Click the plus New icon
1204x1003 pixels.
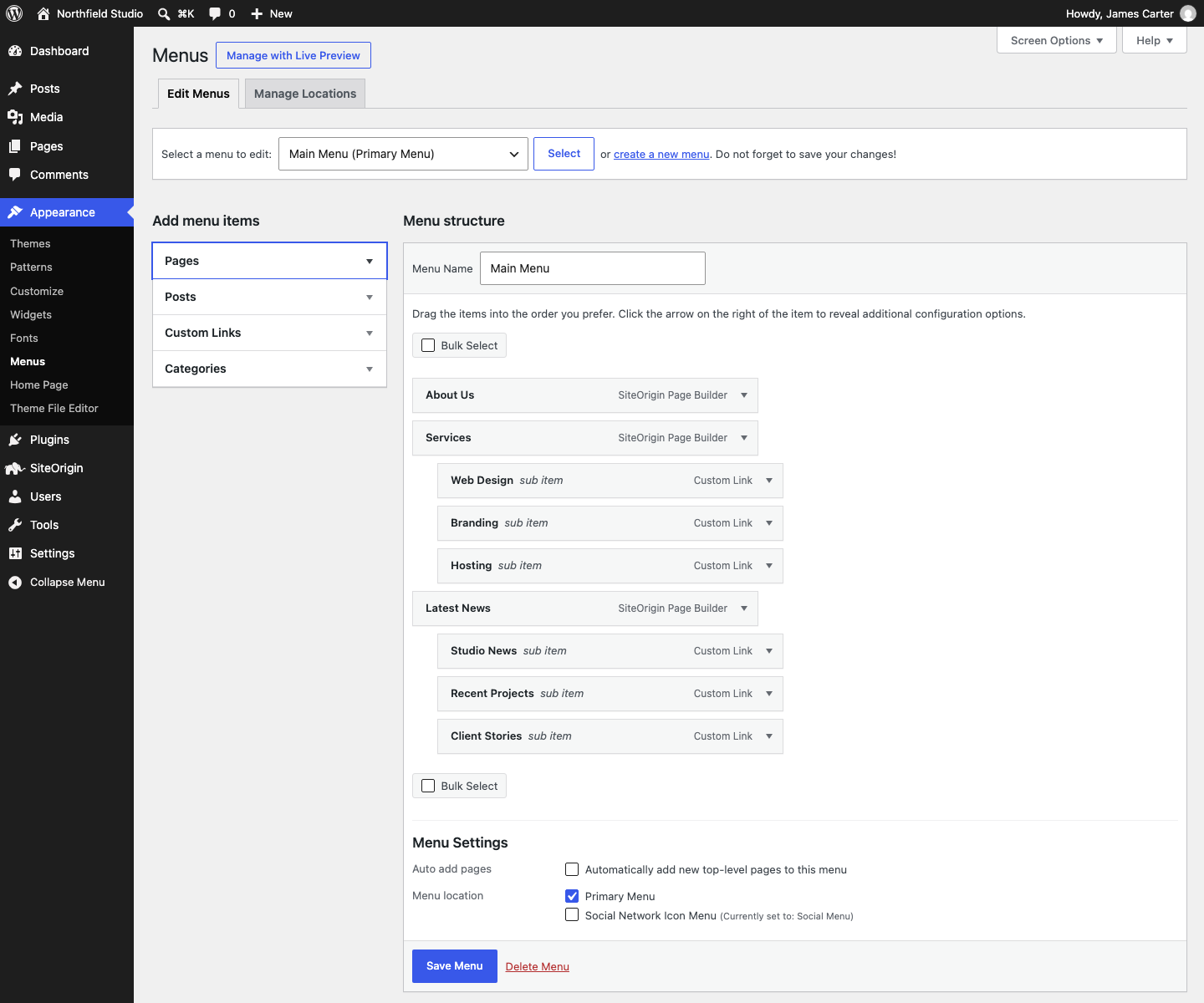pyautogui.click(x=257, y=13)
